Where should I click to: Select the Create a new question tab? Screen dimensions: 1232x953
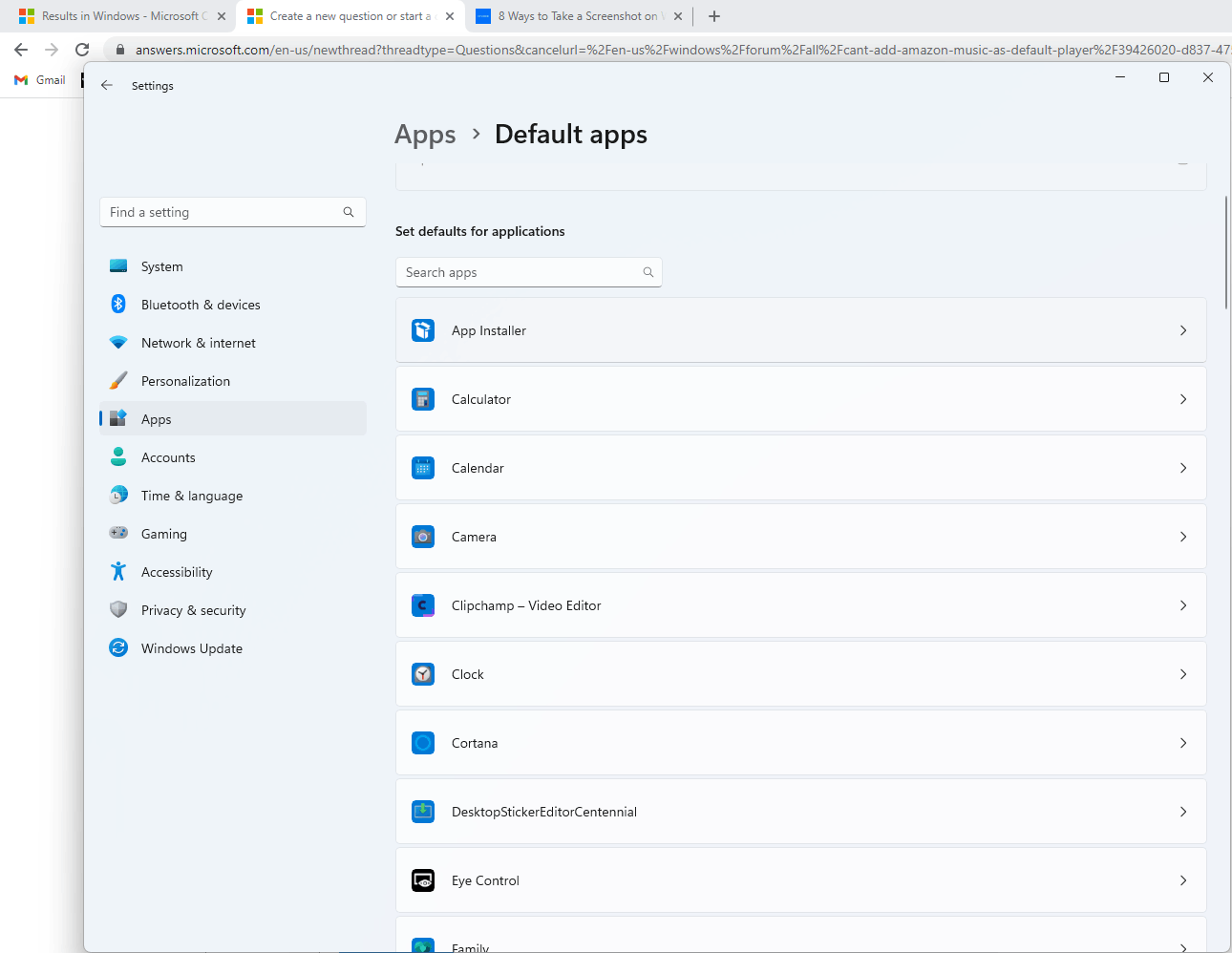[x=350, y=16]
